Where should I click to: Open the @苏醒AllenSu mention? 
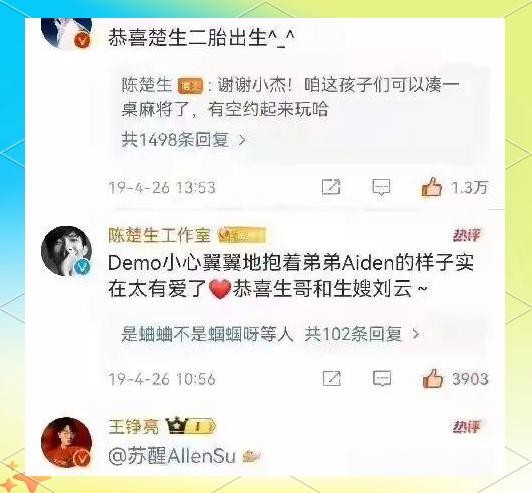(172, 456)
